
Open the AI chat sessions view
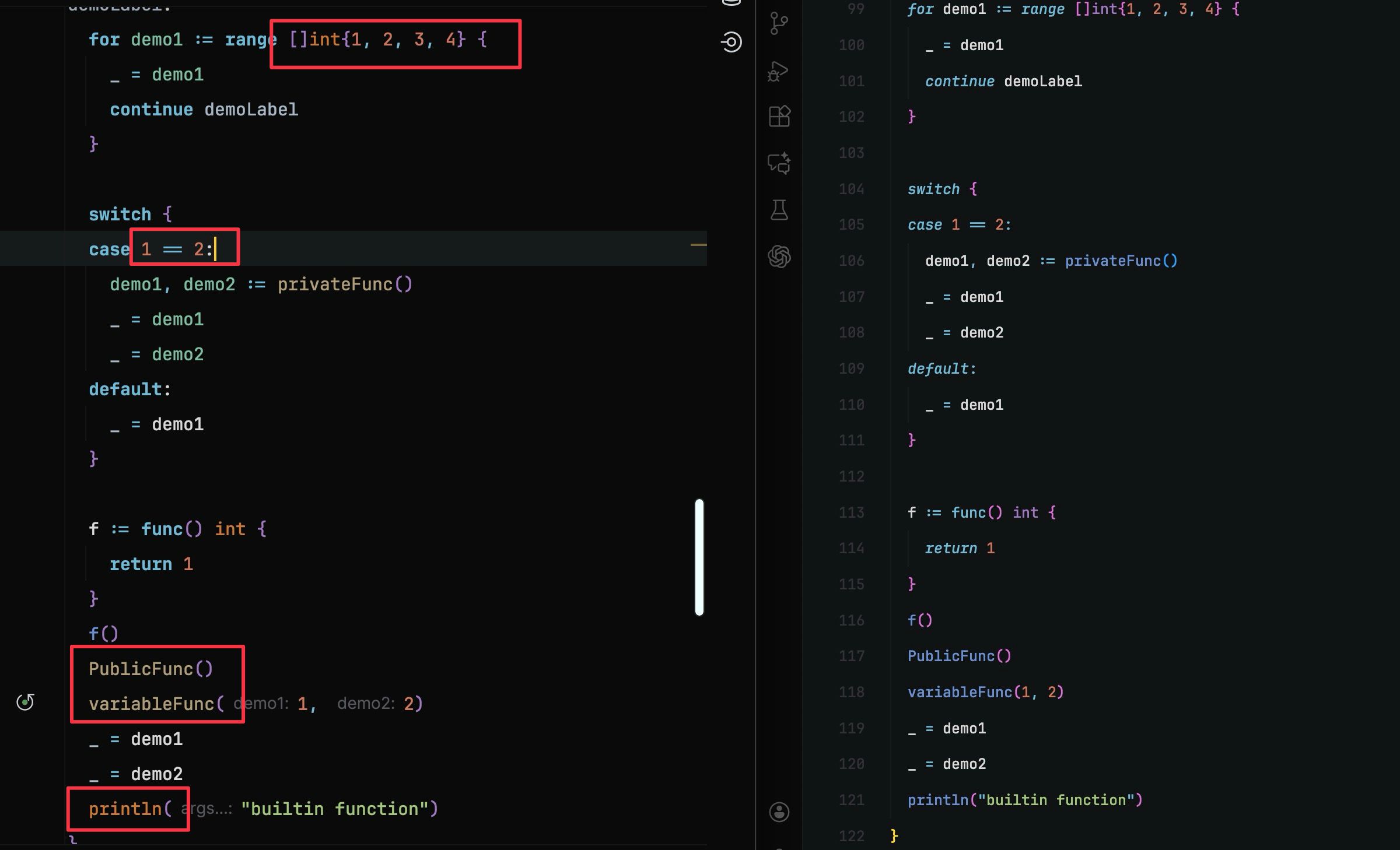779,163
